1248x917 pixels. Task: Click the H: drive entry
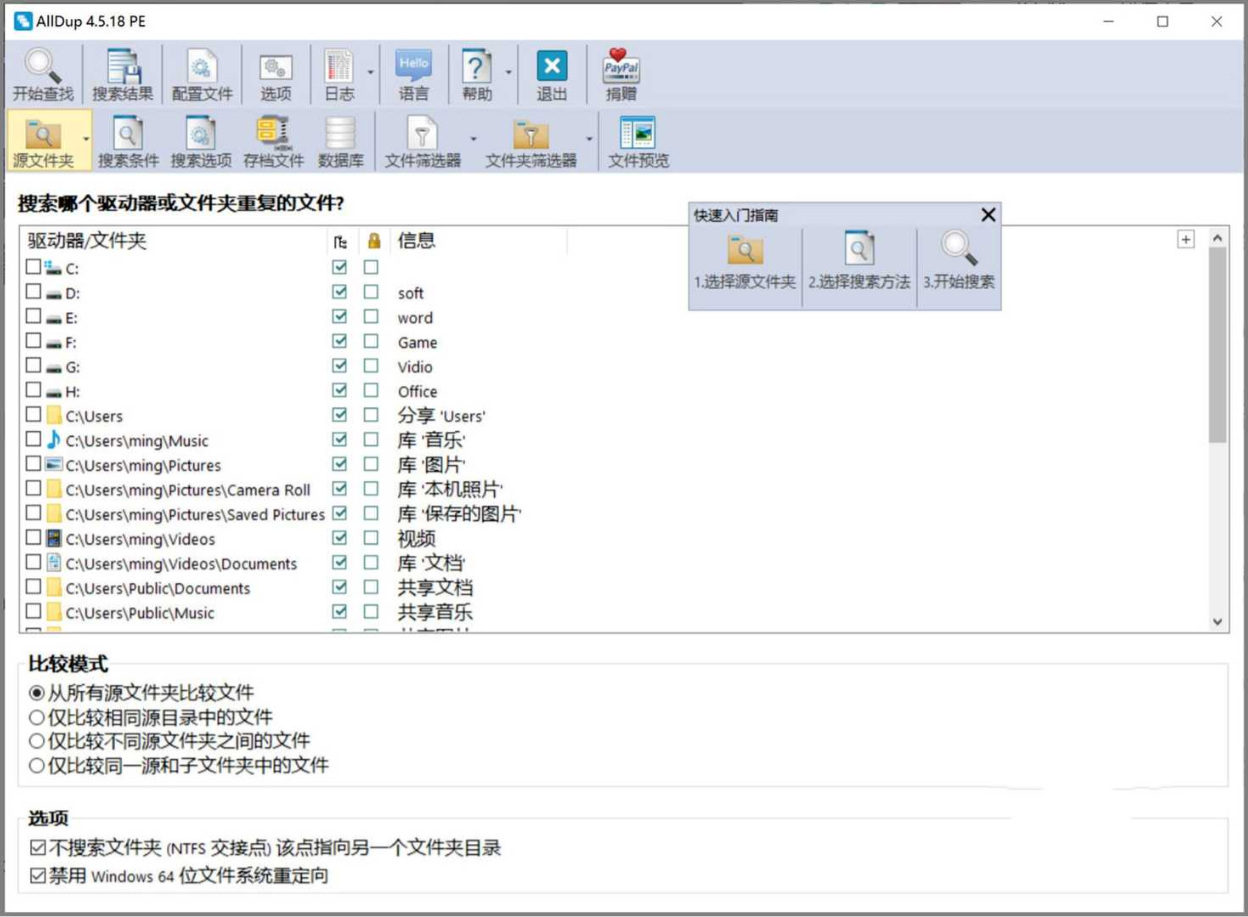pyautogui.click(x=73, y=391)
